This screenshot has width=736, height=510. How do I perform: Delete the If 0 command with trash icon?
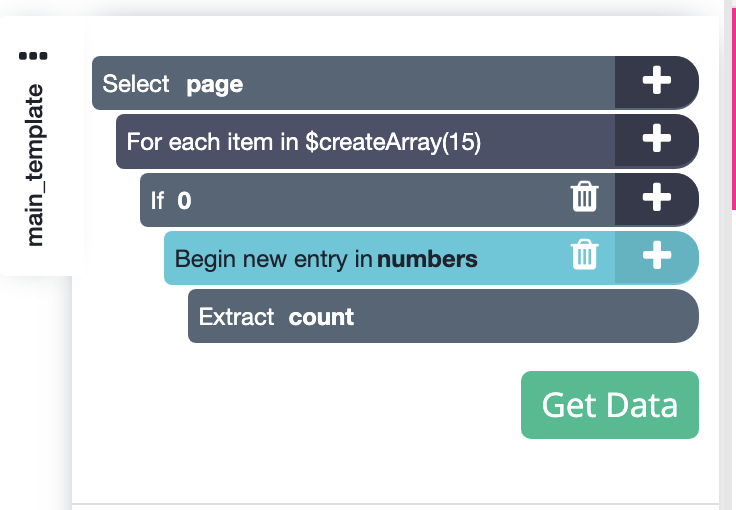(584, 199)
